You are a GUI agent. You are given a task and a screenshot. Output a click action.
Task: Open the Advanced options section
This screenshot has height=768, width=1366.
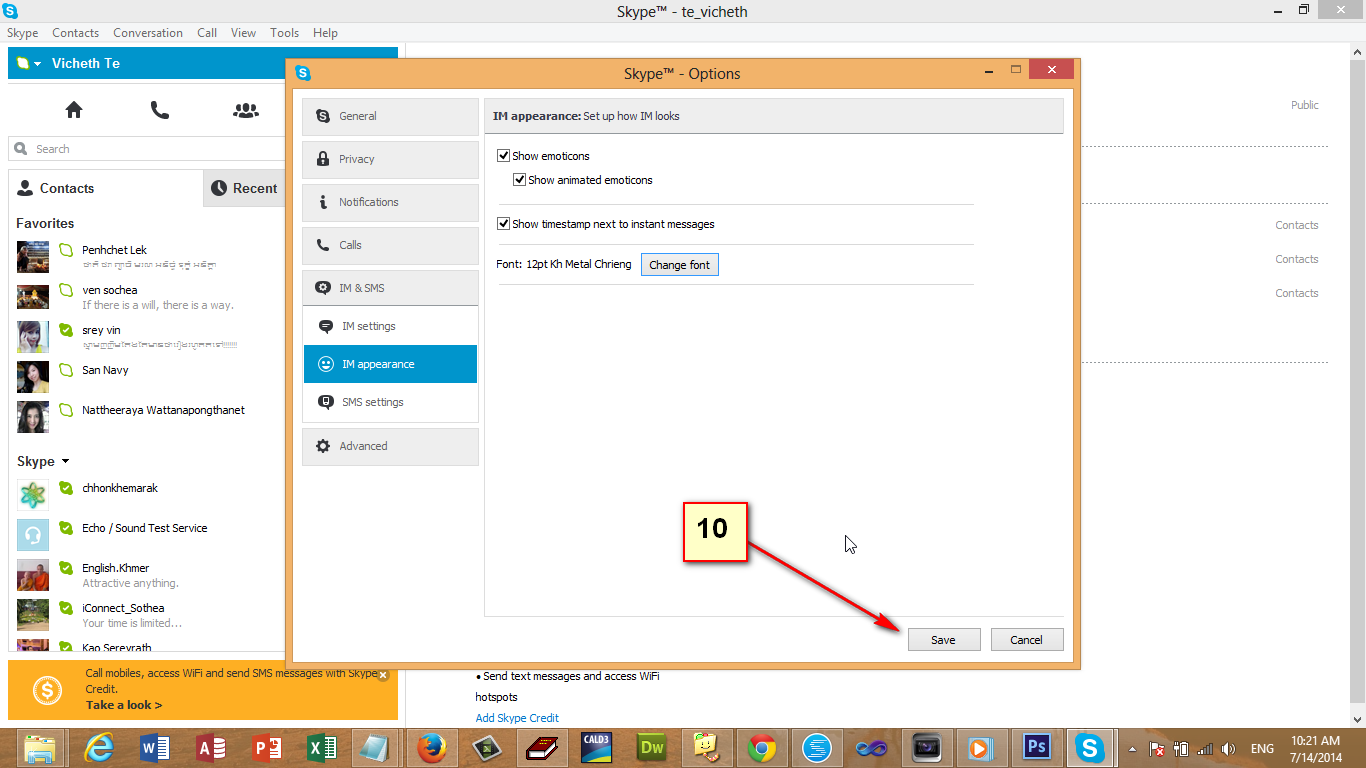point(390,446)
